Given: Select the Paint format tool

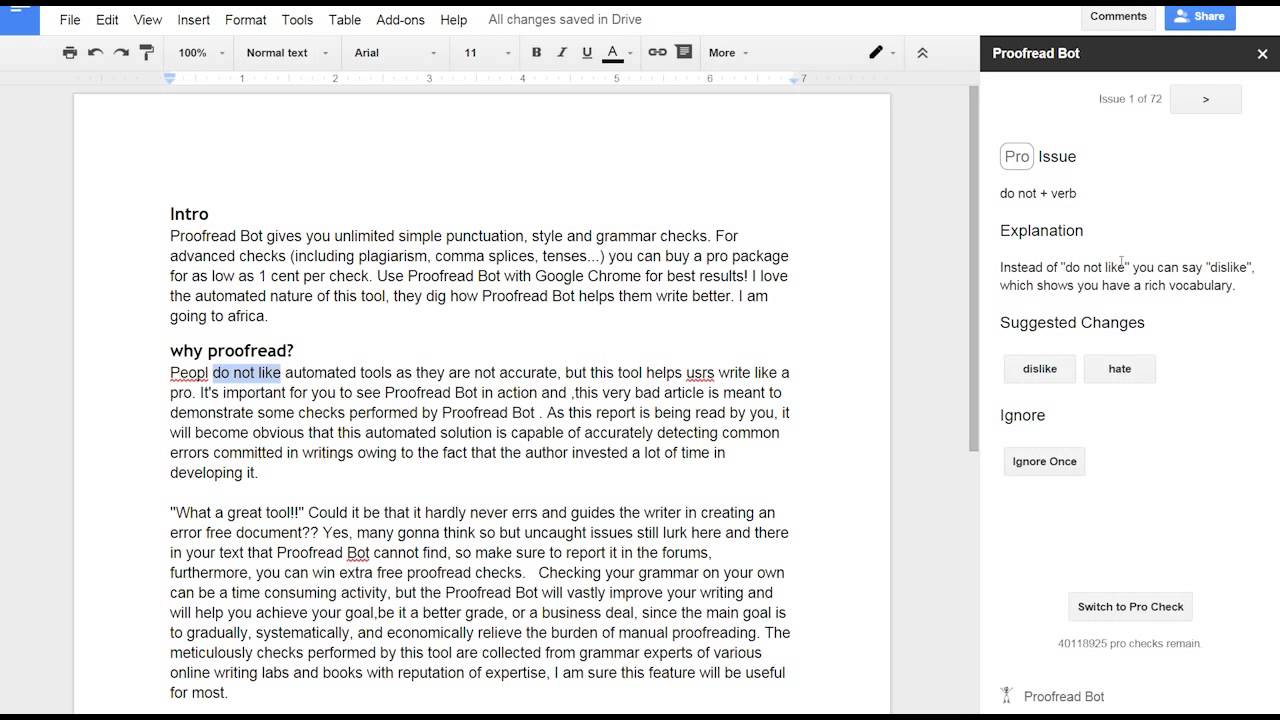Looking at the screenshot, I should point(147,53).
